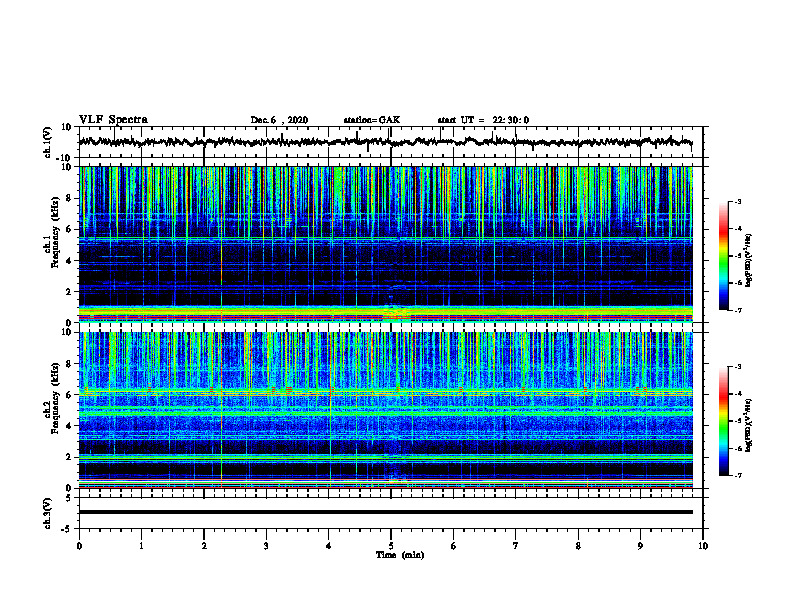Screen dimensions: 792x612
Task: Click the "-3" label on ch.1 colorbar
Action: tap(737, 202)
